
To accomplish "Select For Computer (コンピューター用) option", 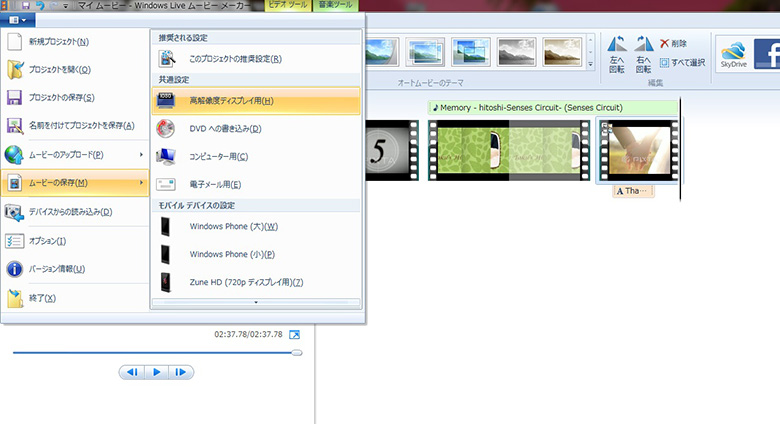I will (x=256, y=157).
